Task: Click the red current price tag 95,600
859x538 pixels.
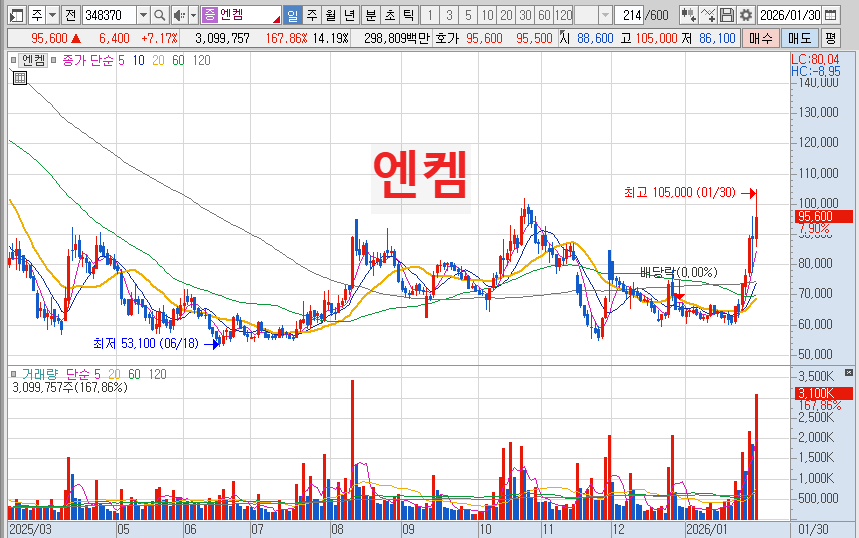Action: pos(823,216)
